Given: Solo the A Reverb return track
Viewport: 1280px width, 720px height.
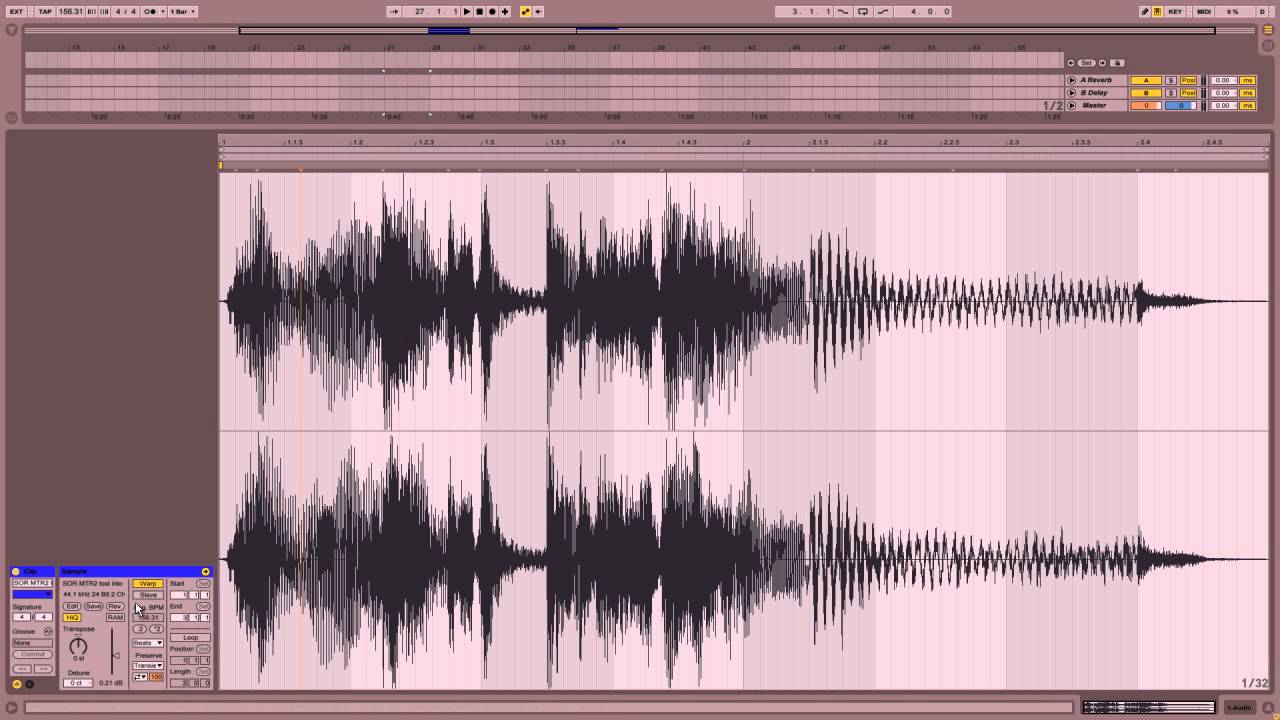Looking at the screenshot, I should tap(1171, 80).
